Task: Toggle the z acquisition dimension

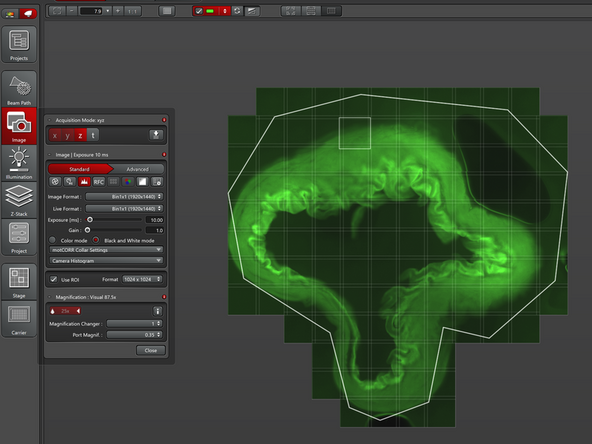Action: pos(80,136)
